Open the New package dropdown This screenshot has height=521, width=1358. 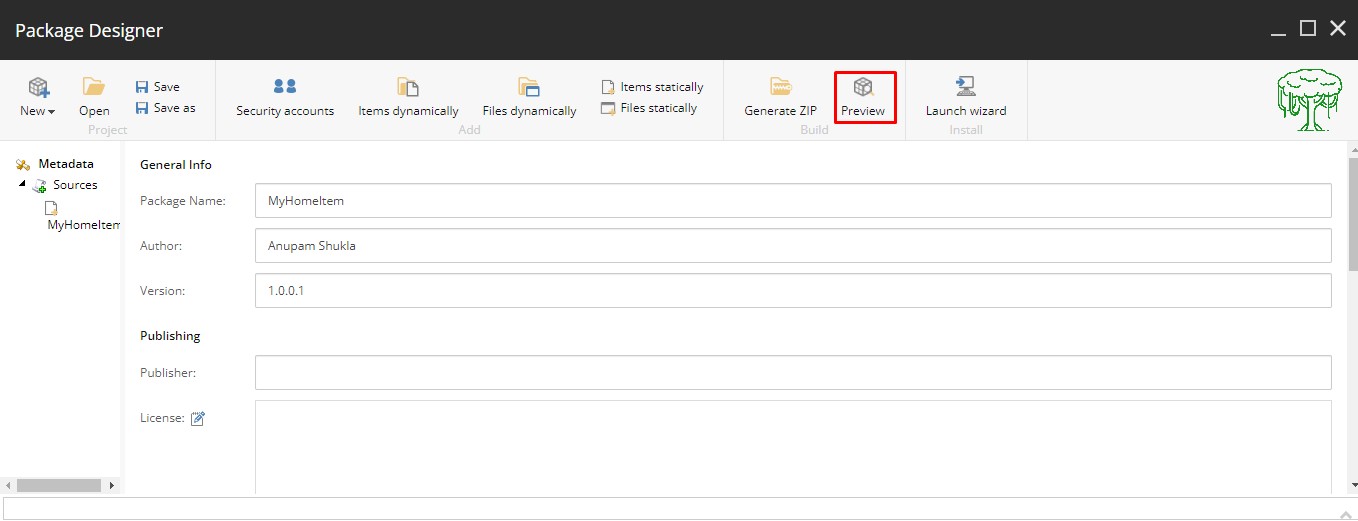click(x=38, y=97)
